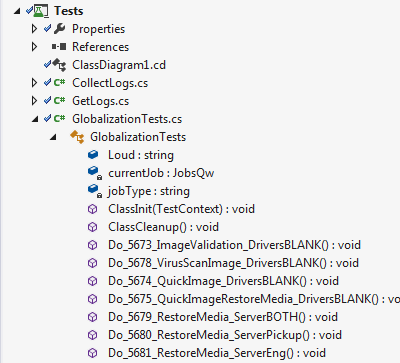The image size is (400, 363).
Task: Click the References node icon
Action: (59, 47)
